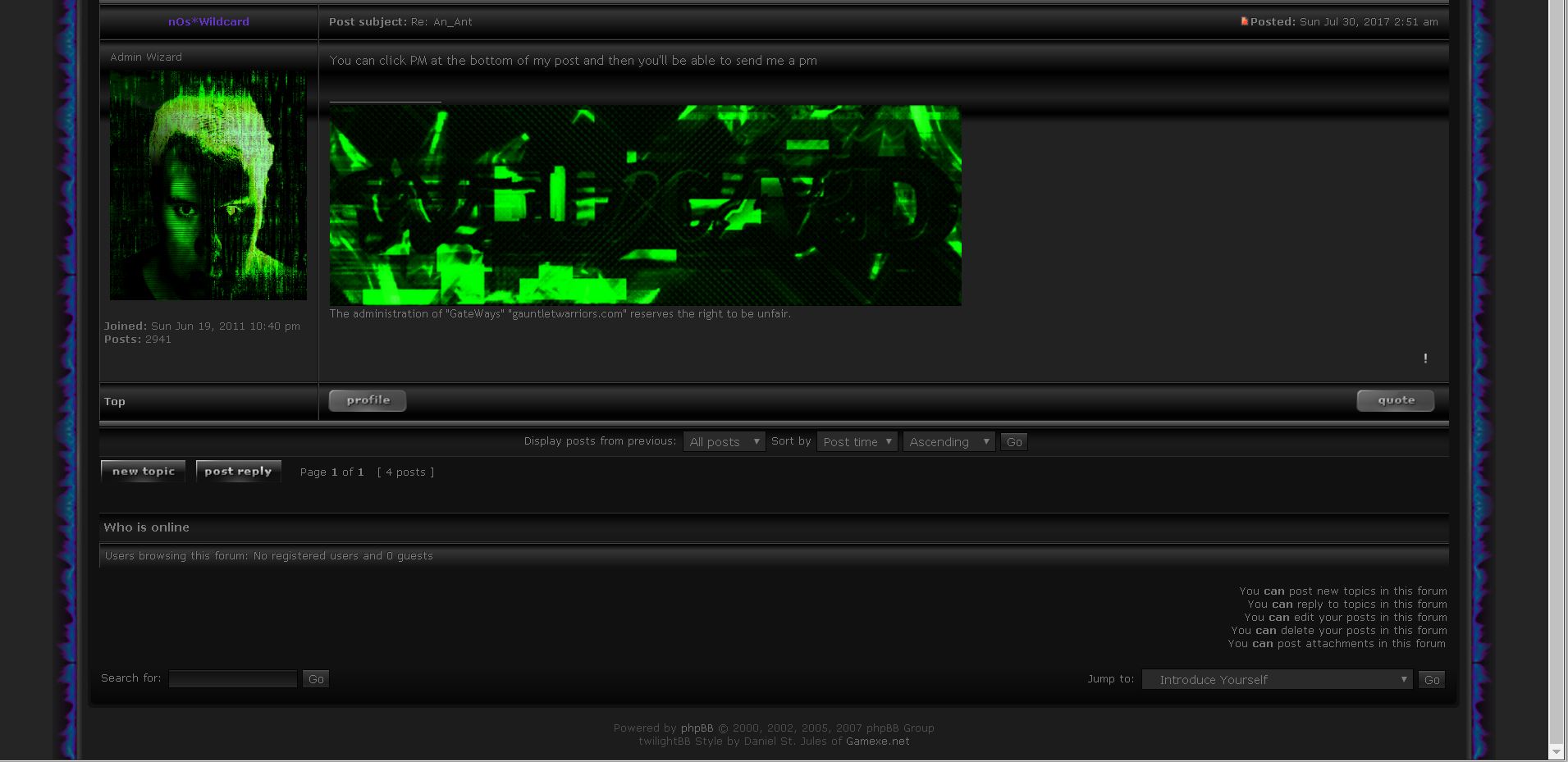Viewport: 1568px width, 762px height.
Task: Click the small post icon beside Posted date
Action: pos(1244,21)
